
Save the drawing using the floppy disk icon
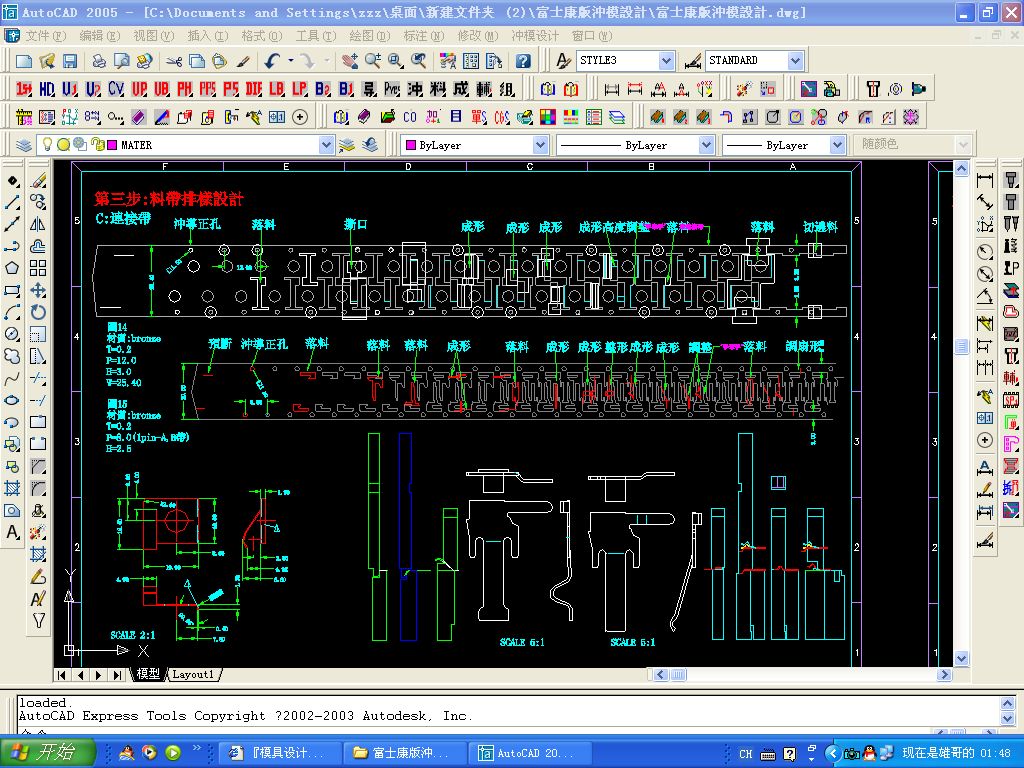pos(69,61)
